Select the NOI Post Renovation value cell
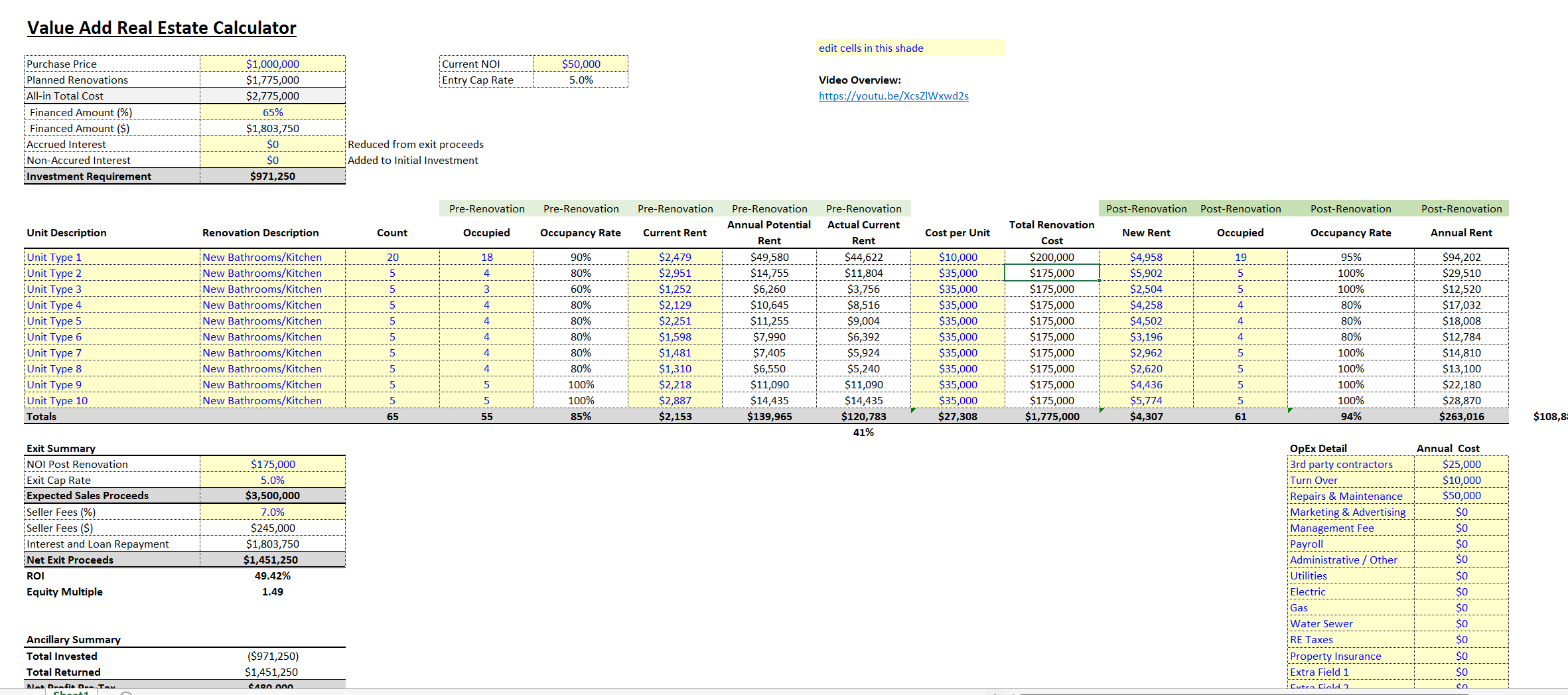The height and width of the screenshot is (695, 1568). tap(273, 464)
